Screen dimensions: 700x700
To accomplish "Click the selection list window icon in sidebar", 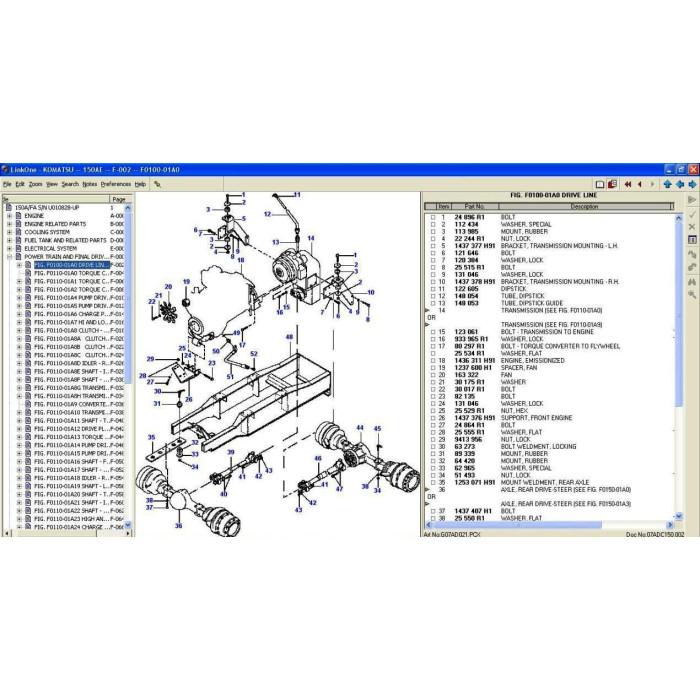I will pyautogui.click(x=692, y=240).
